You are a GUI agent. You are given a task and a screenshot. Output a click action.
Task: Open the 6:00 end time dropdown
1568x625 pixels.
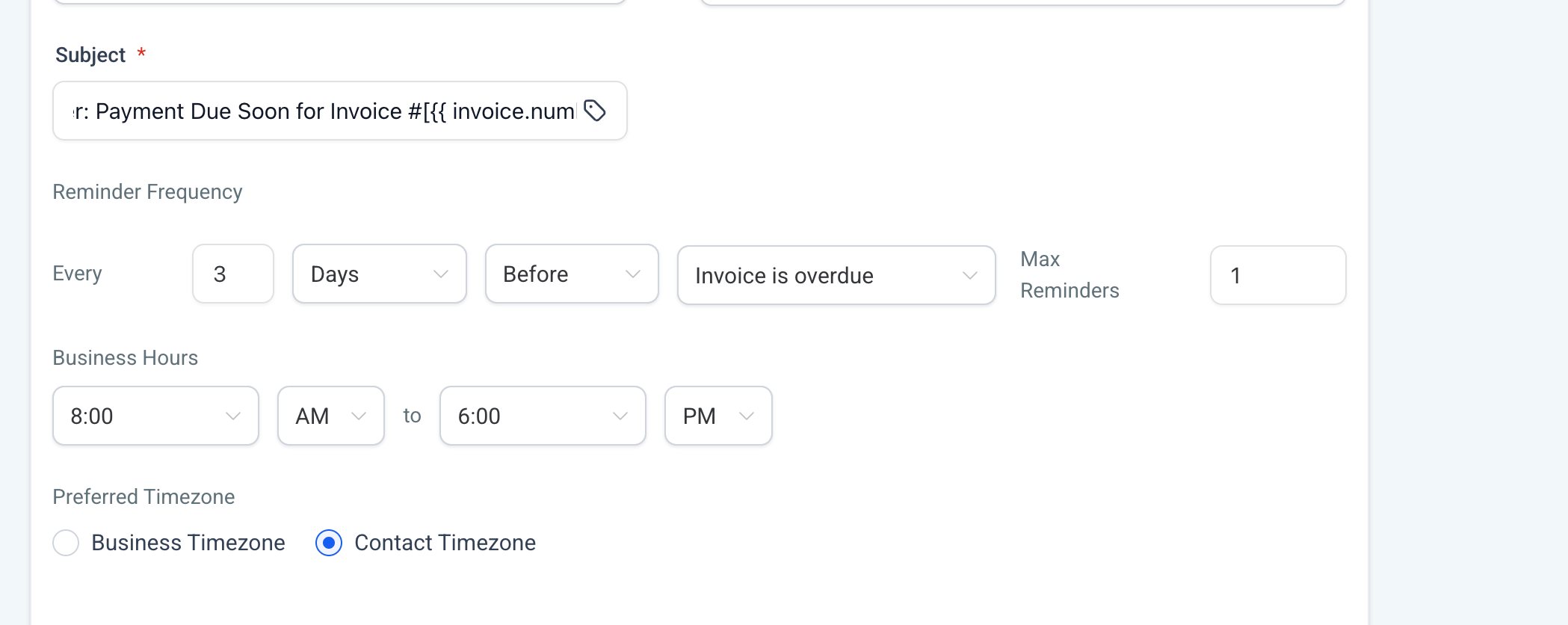coord(543,416)
